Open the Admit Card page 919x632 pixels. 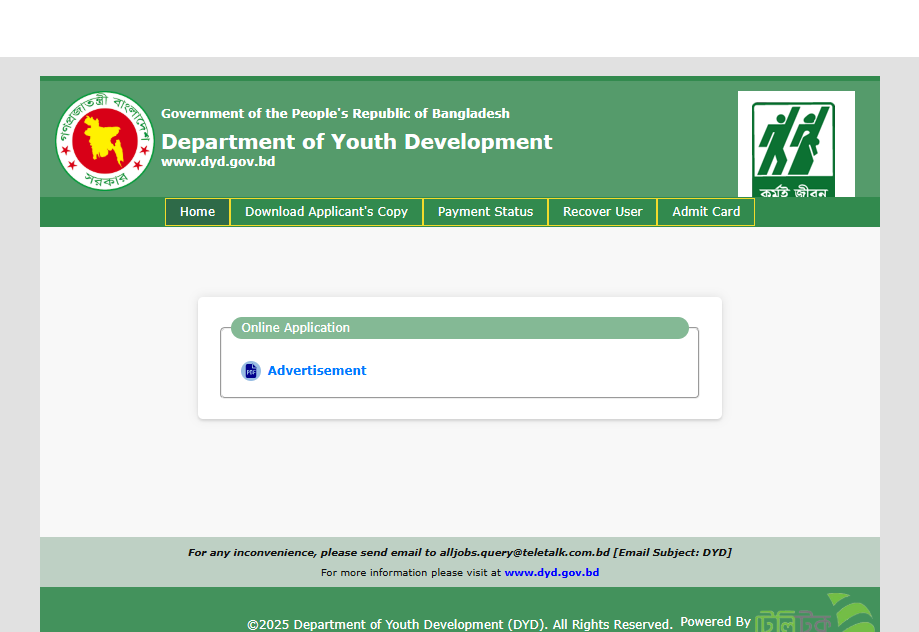[706, 212]
